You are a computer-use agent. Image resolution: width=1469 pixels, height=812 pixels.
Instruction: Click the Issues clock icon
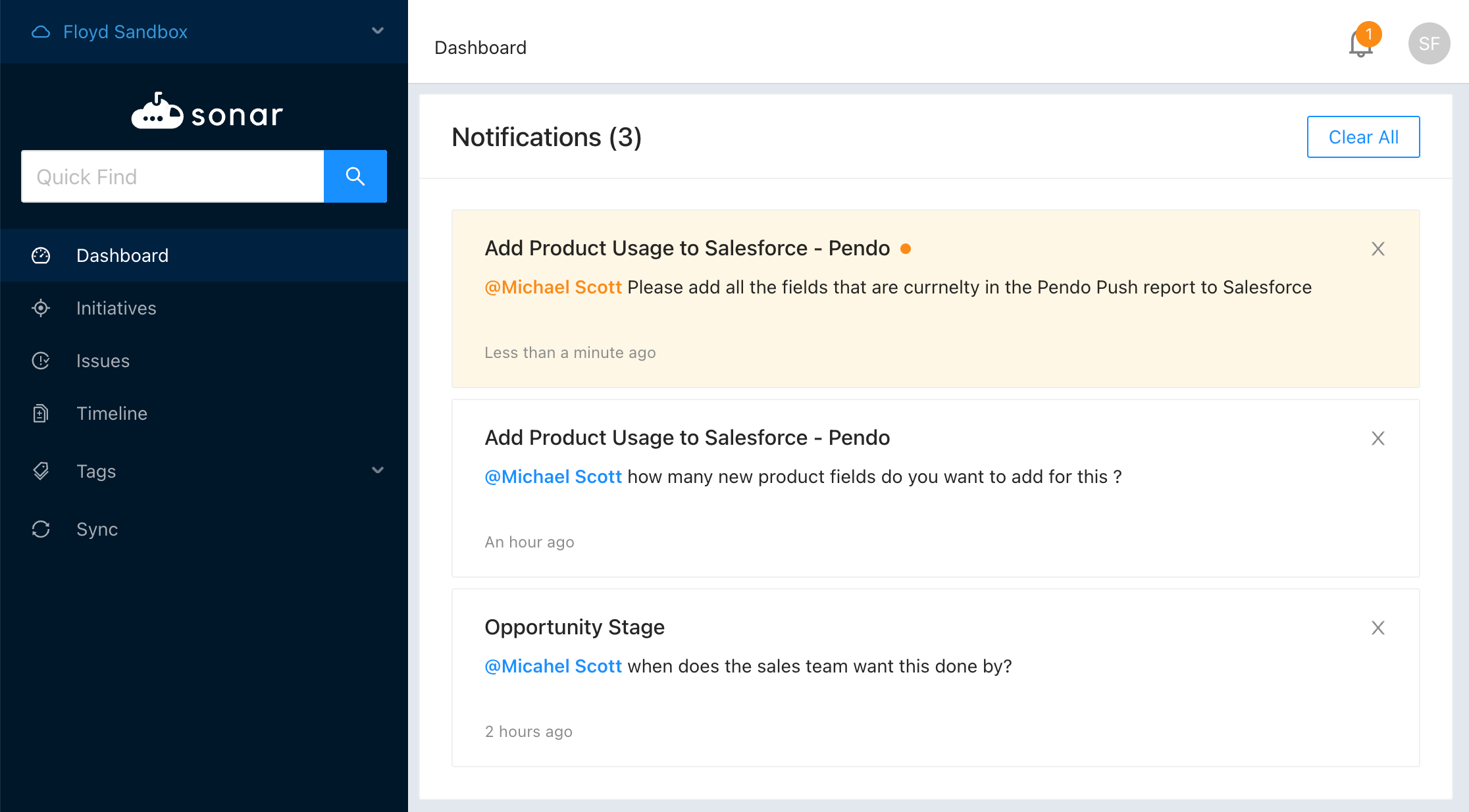[x=41, y=361]
